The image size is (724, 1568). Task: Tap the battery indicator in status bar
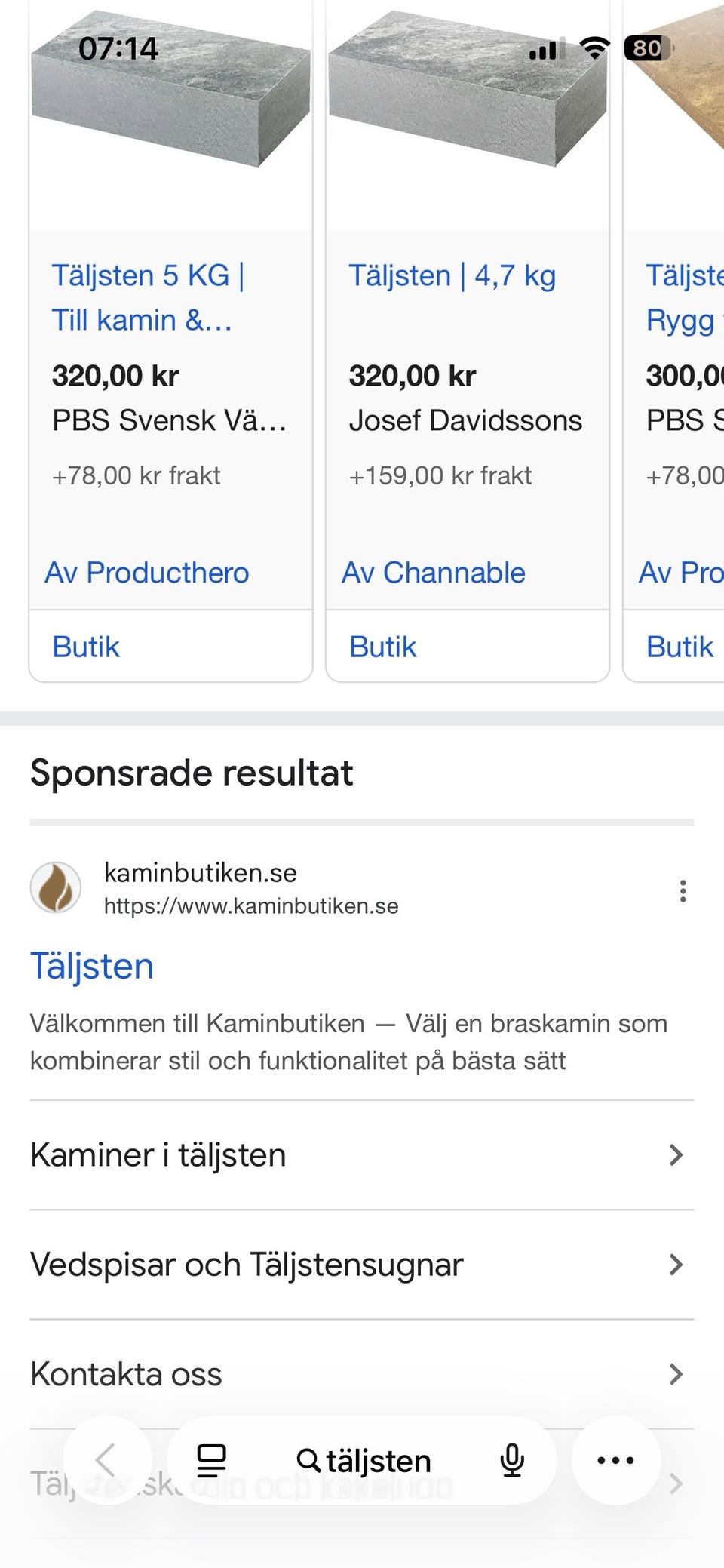click(647, 49)
